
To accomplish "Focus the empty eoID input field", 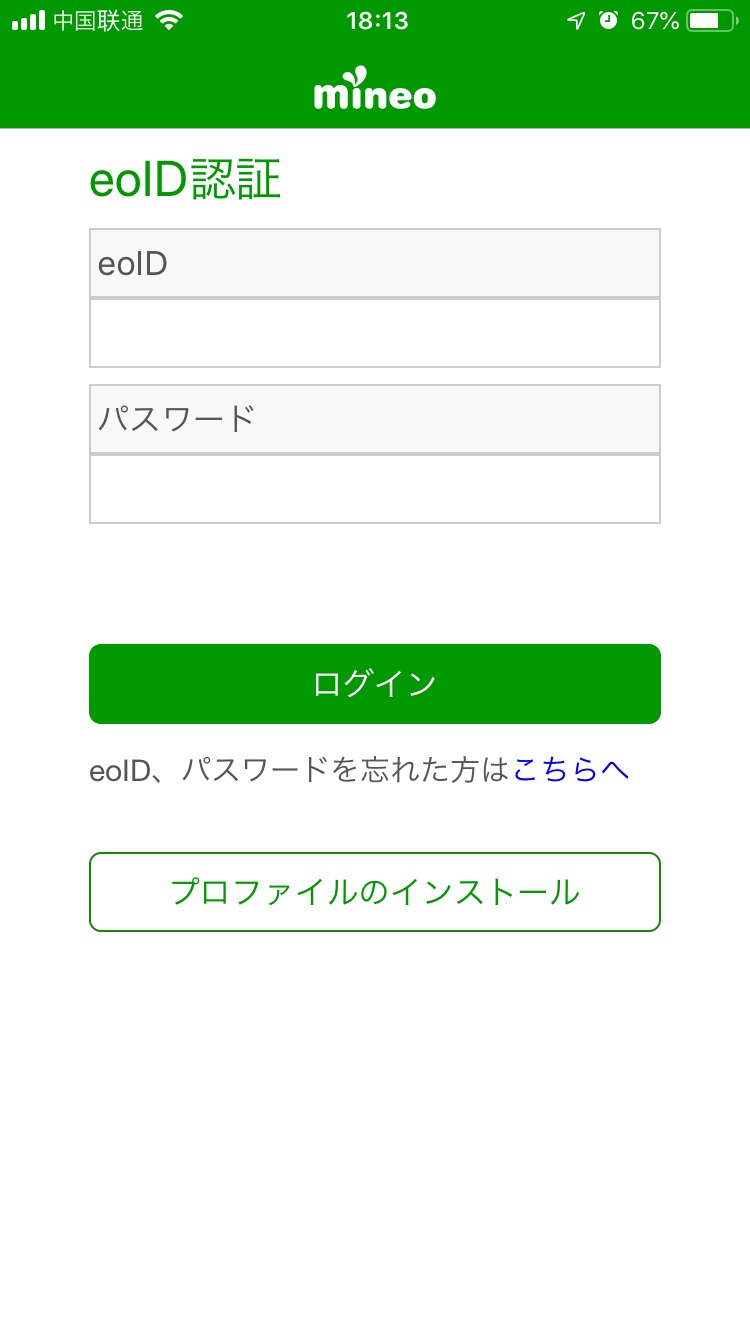I will coord(374,333).
